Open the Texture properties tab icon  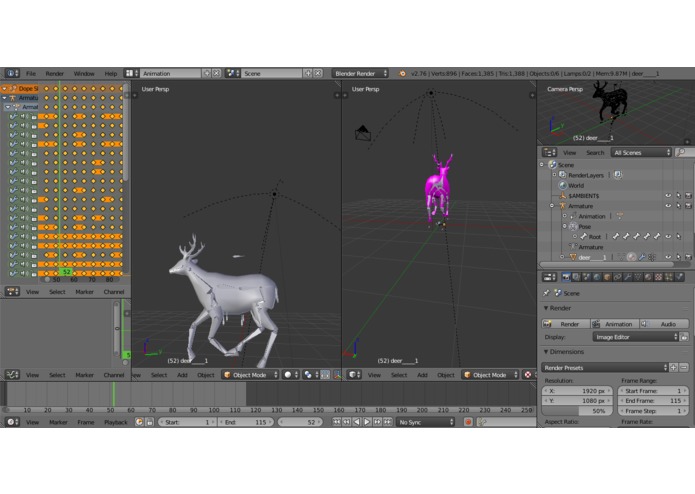tap(659, 277)
